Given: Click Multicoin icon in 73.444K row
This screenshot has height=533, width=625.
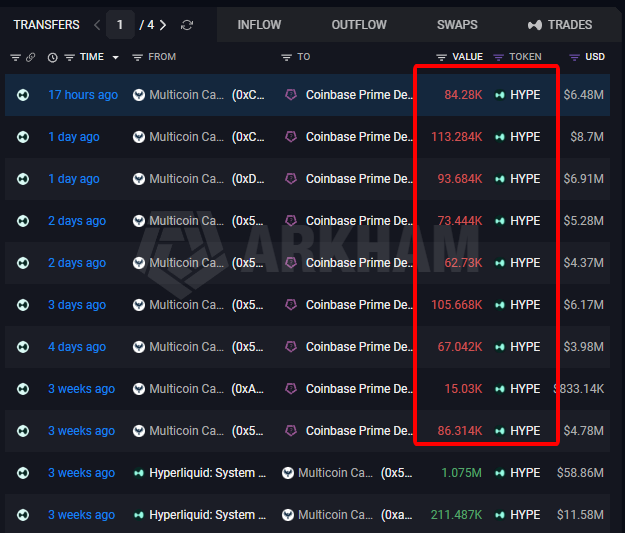Looking at the screenshot, I should (139, 221).
